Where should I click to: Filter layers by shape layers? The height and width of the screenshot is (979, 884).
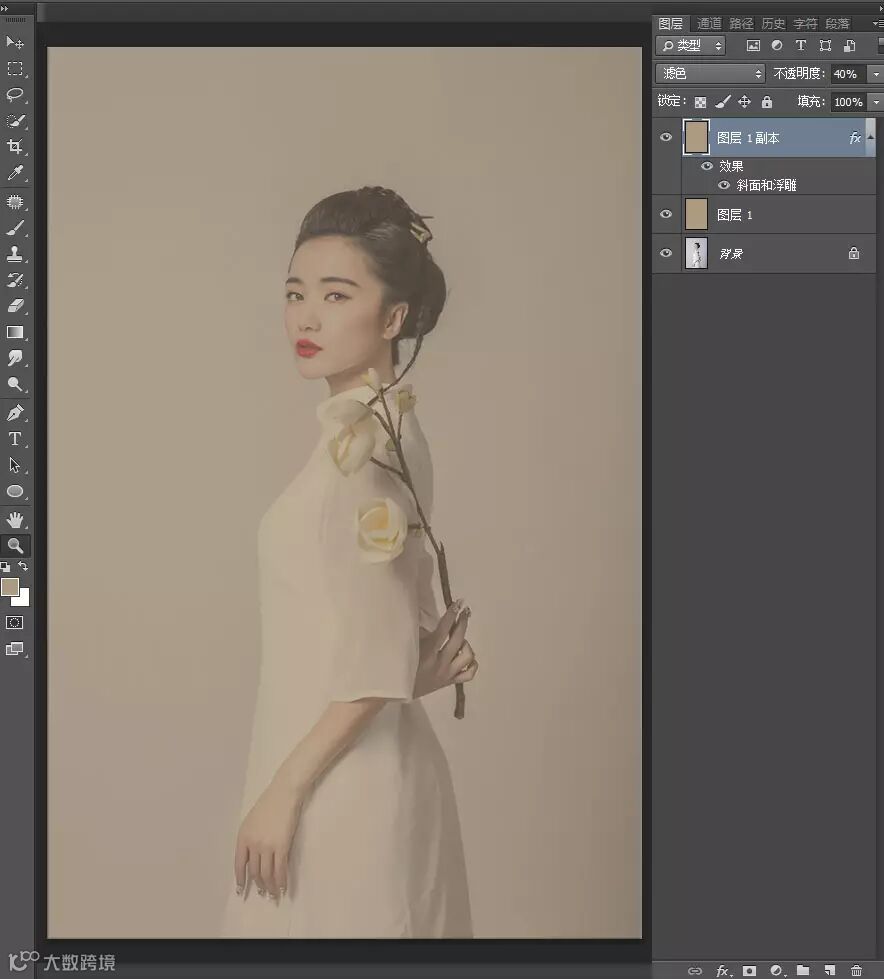825,46
